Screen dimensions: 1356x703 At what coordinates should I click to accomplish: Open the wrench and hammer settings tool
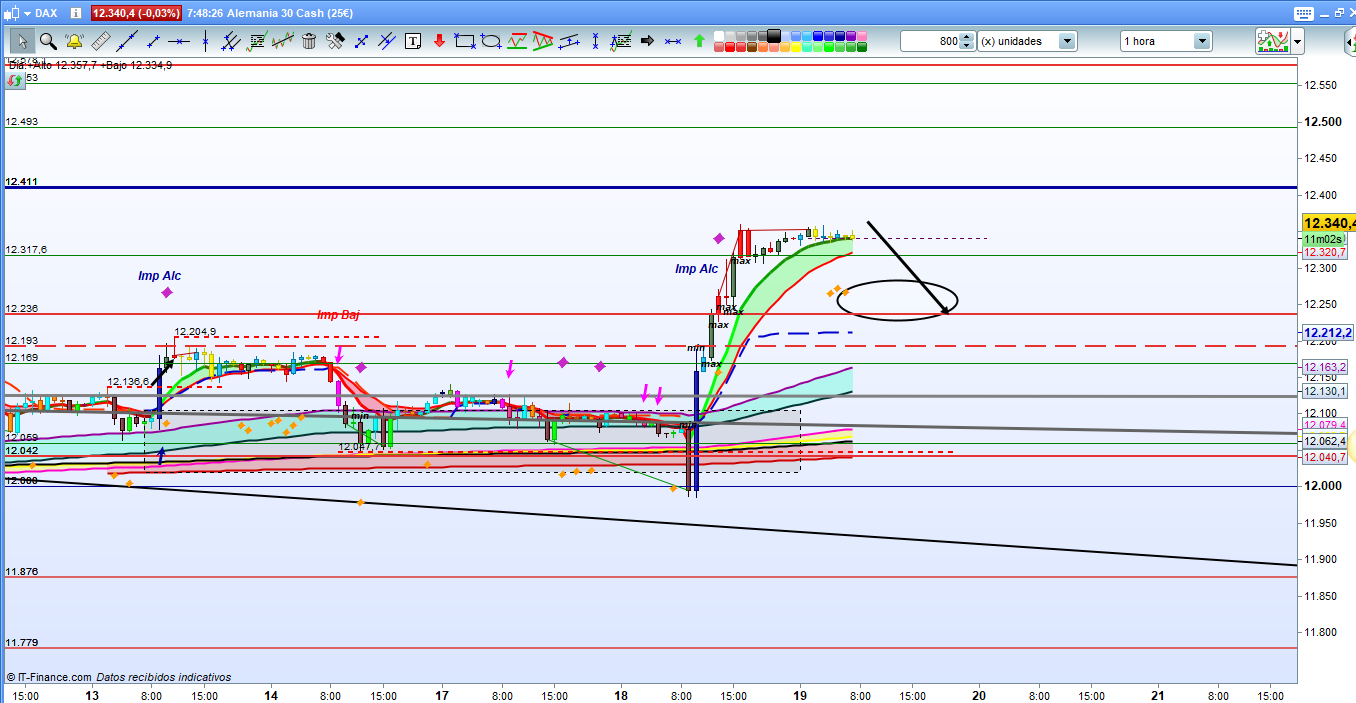click(x=335, y=41)
